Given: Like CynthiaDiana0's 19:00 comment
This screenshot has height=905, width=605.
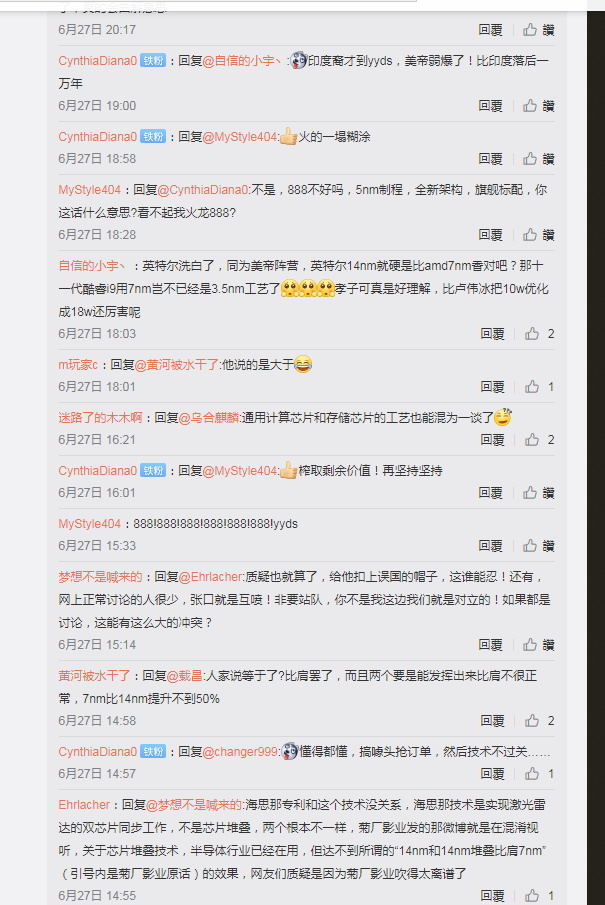Looking at the screenshot, I should pos(539,106).
